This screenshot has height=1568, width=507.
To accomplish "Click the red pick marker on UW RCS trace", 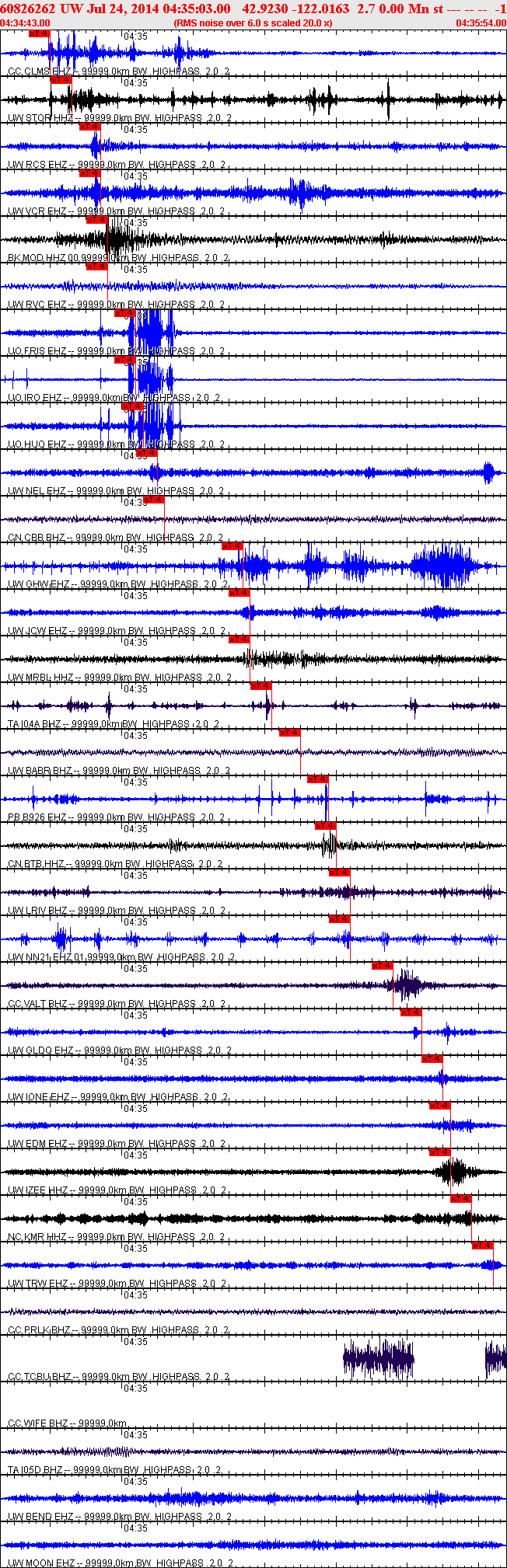I will (x=89, y=127).
